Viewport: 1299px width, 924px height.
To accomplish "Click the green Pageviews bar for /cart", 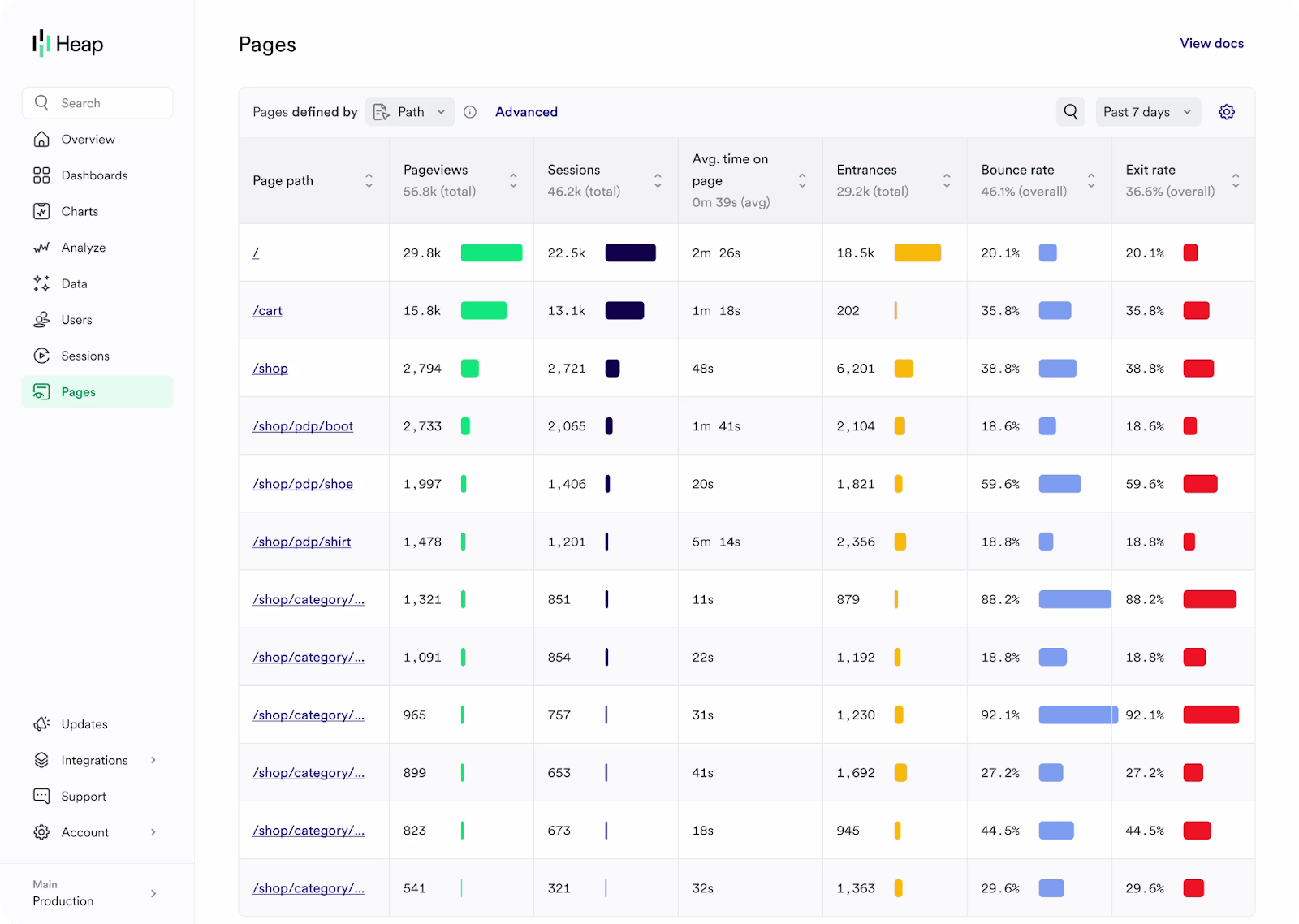I will point(484,310).
